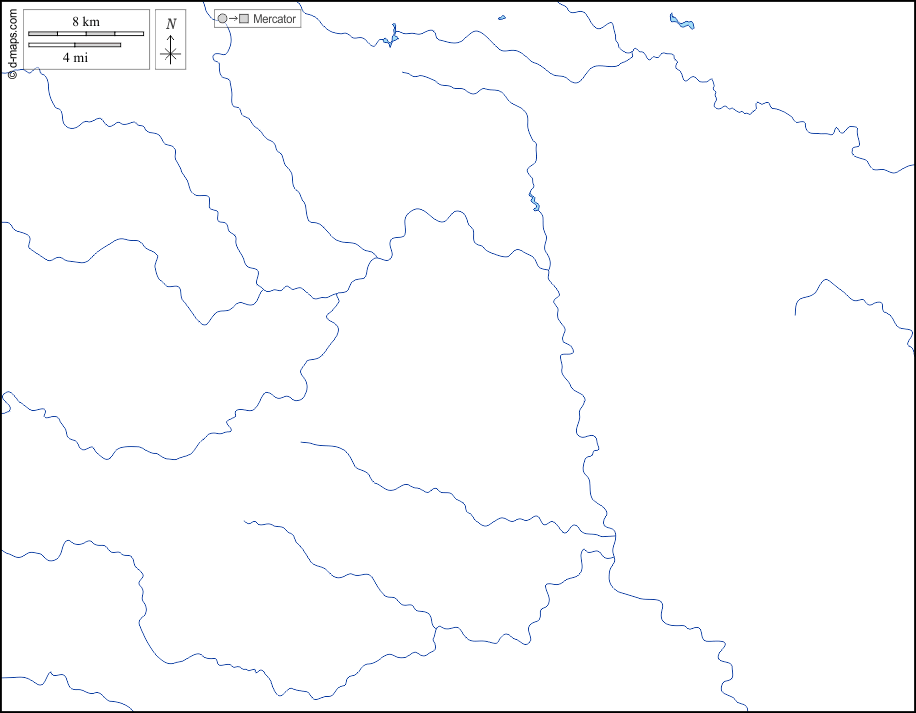Screen dimensions: 916x713
Task: Click the gray circle in the Mercator badge
Action: (x=222, y=19)
